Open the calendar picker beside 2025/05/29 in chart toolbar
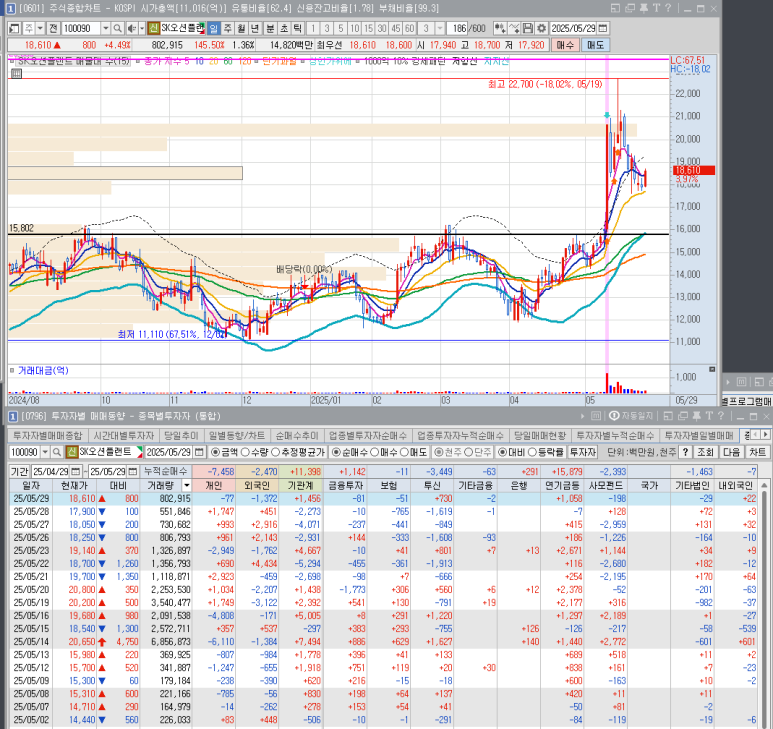Viewport: 773px width, 729px height. pos(602,29)
